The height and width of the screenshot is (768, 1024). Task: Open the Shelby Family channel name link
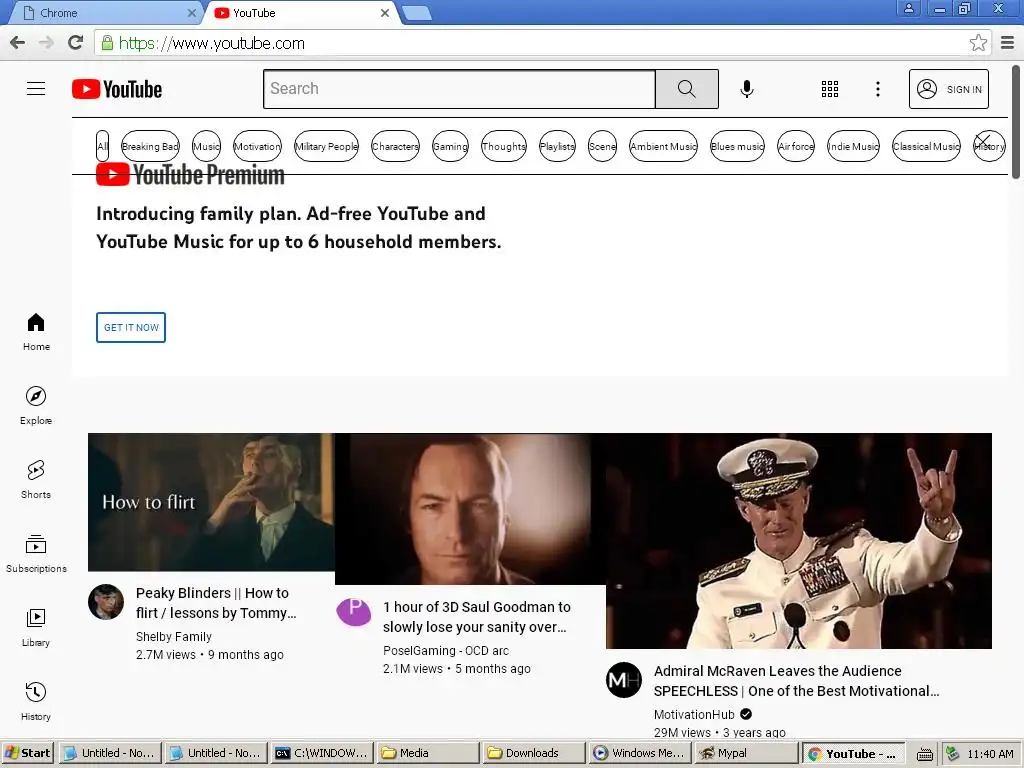pyautogui.click(x=174, y=636)
